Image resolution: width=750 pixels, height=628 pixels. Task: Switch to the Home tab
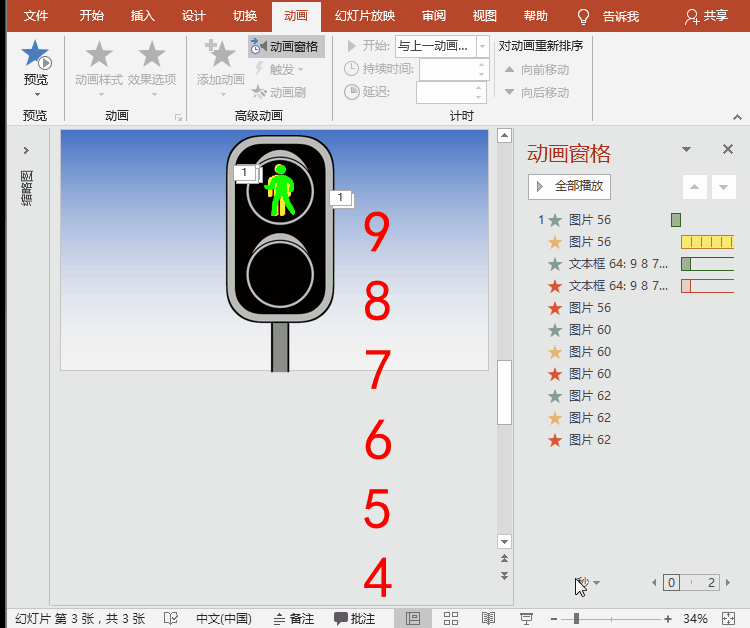pyautogui.click(x=91, y=16)
